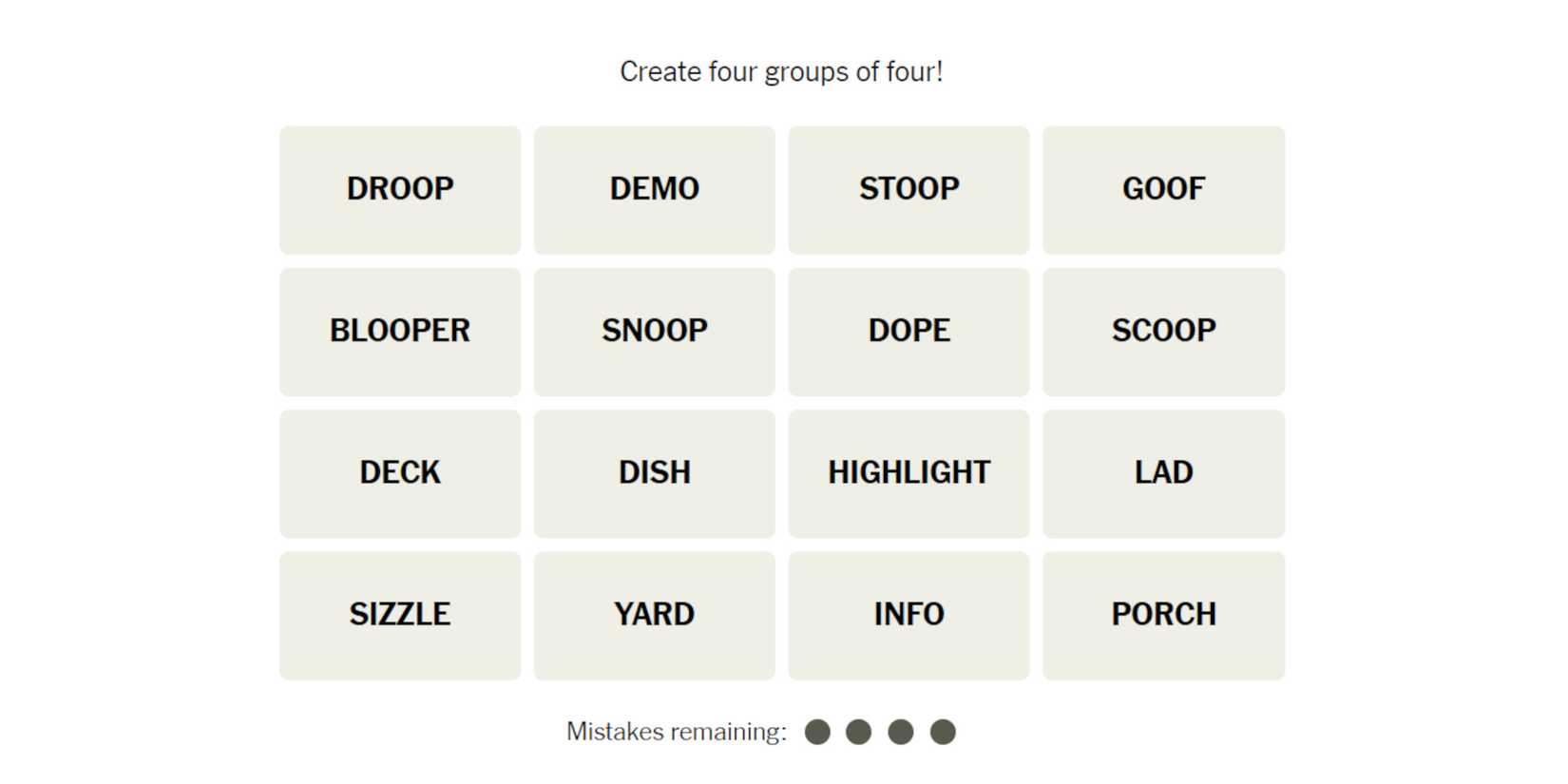
Task: Select the DOPE tile
Action: click(x=908, y=332)
